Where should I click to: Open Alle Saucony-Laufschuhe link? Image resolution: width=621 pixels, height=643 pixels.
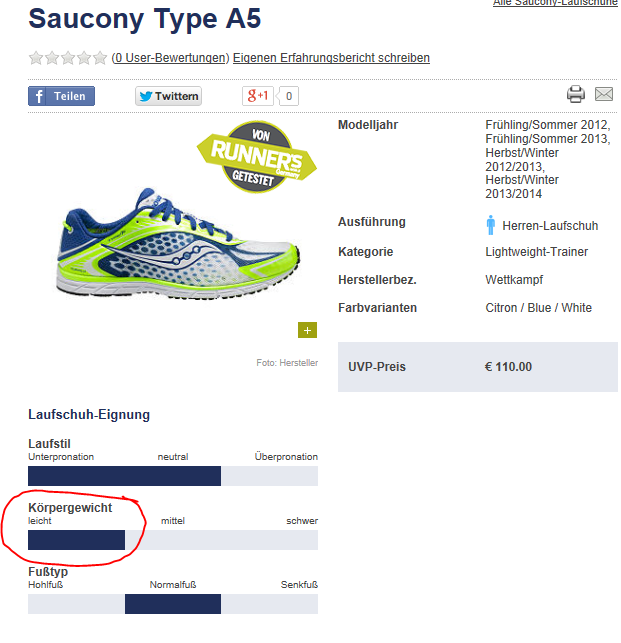[555, 4]
